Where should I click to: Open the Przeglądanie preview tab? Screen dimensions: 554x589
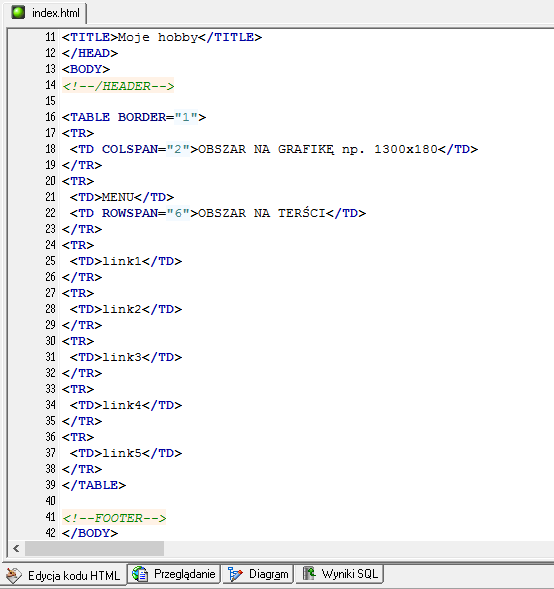[x=174, y=574]
